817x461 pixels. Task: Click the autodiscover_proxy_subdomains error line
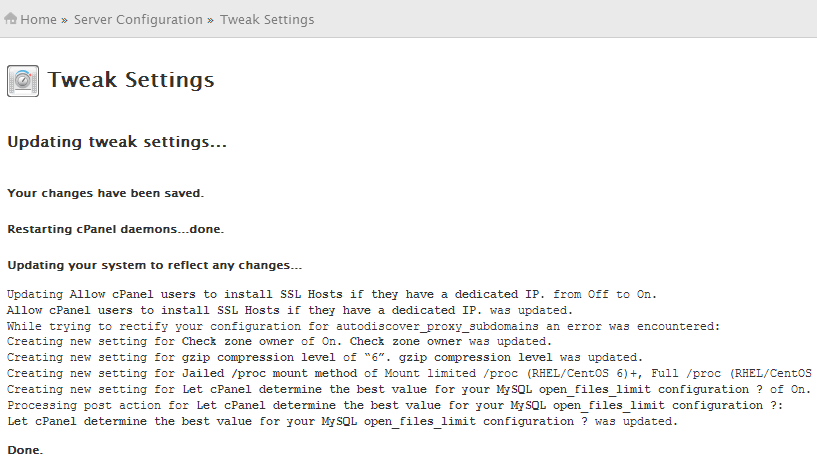point(363,327)
